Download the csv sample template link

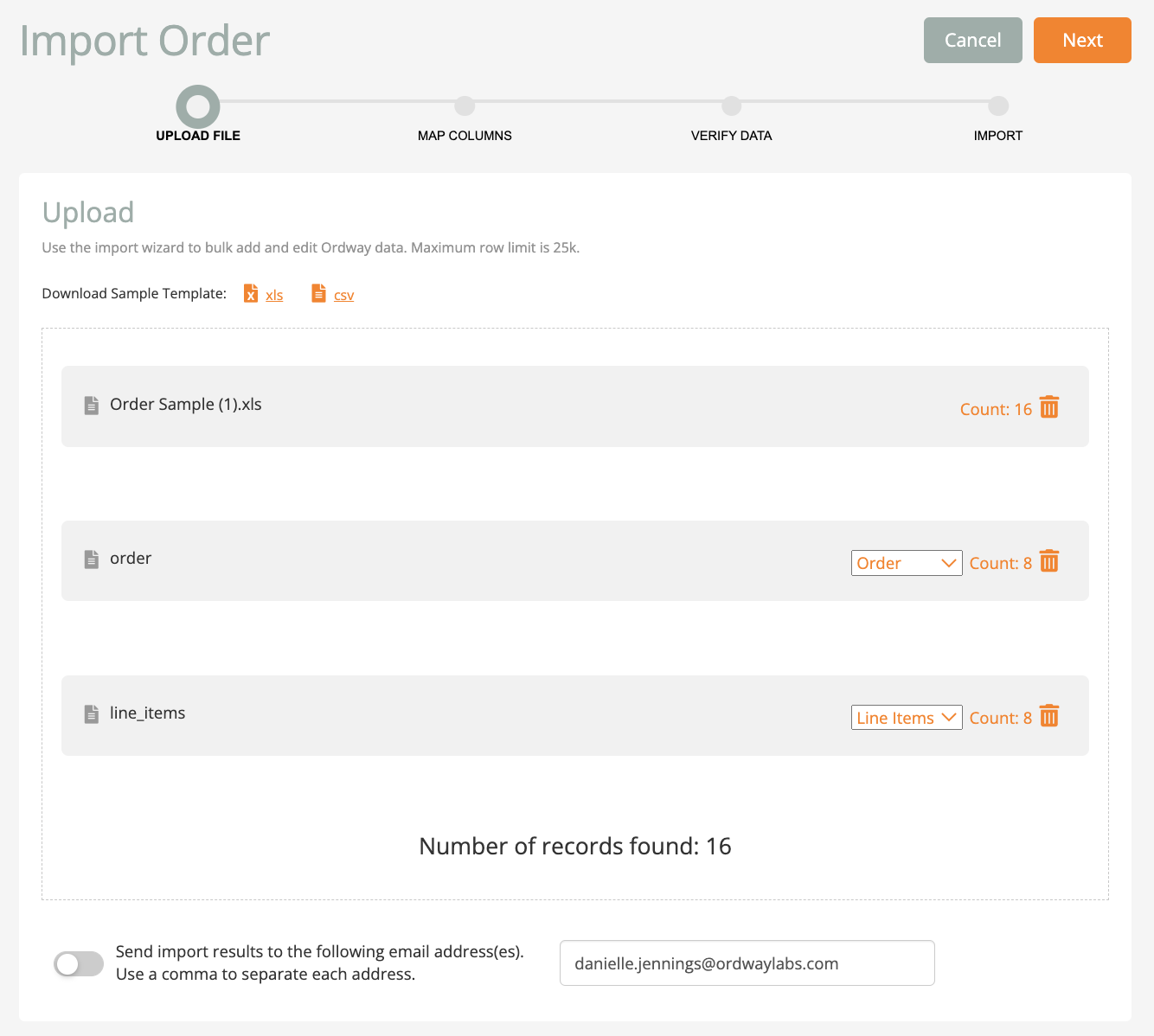click(x=344, y=295)
